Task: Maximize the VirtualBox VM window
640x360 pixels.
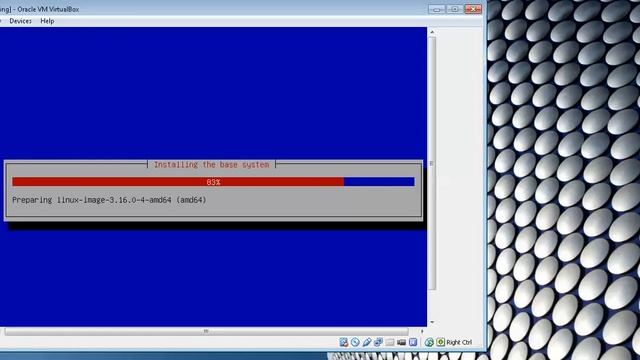Action: tap(455, 9)
